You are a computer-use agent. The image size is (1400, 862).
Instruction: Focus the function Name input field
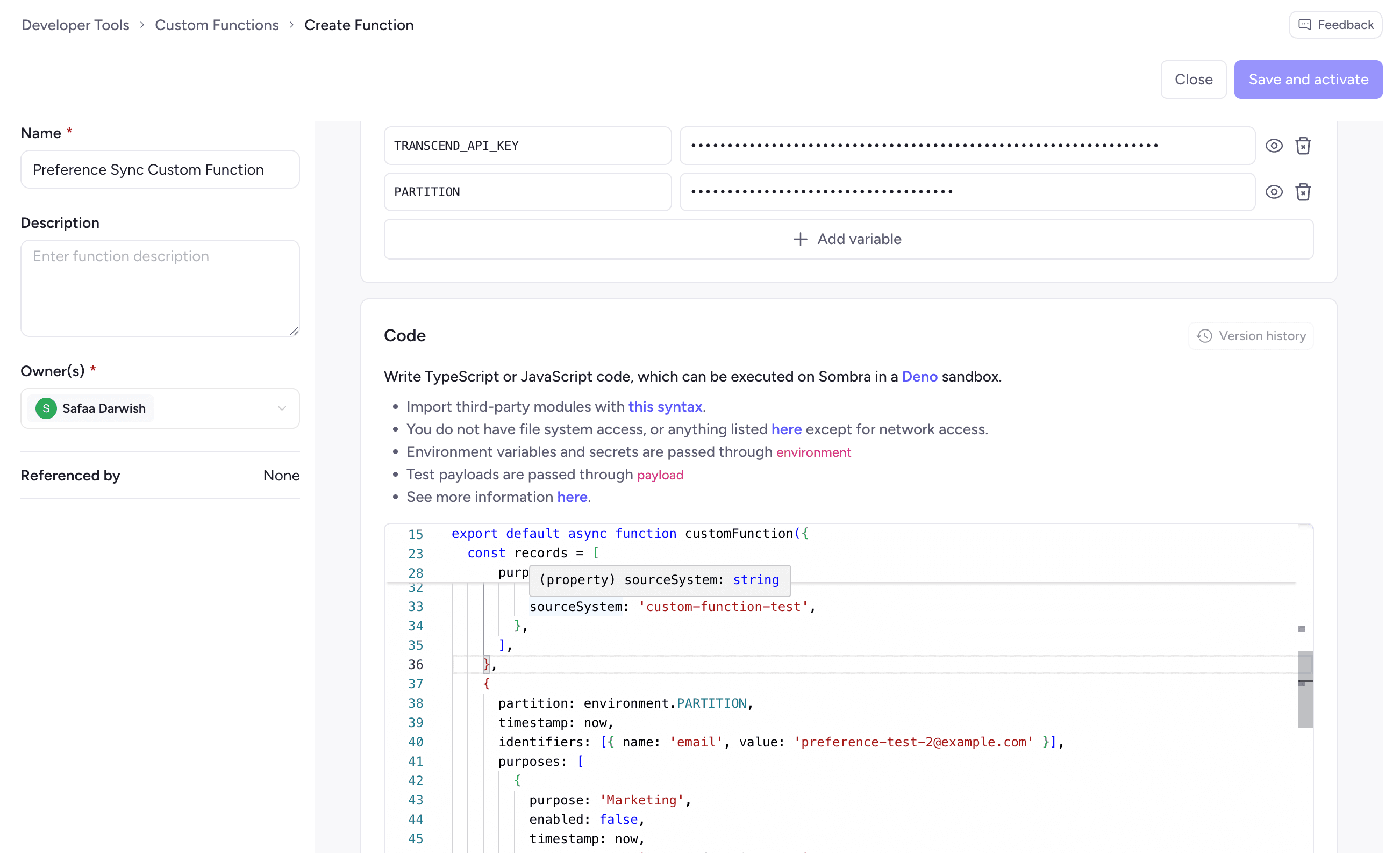[160, 169]
